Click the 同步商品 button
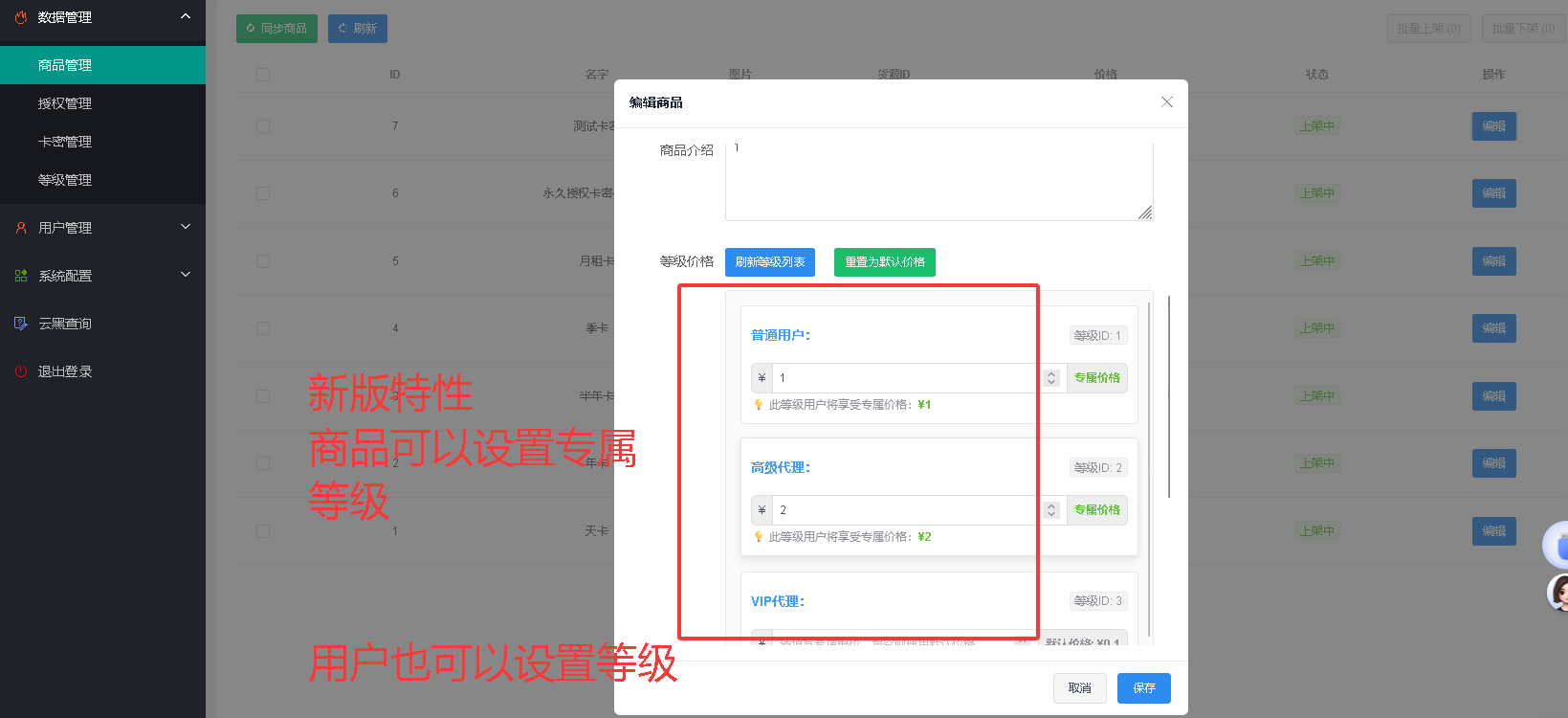This screenshot has width=1568, height=718. 276,29
